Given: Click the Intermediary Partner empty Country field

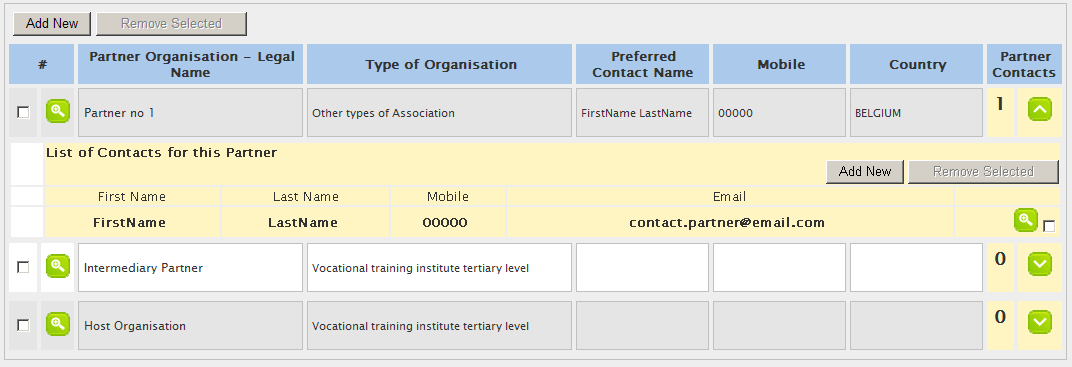Looking at the screenshot, I should pos(916,268).
